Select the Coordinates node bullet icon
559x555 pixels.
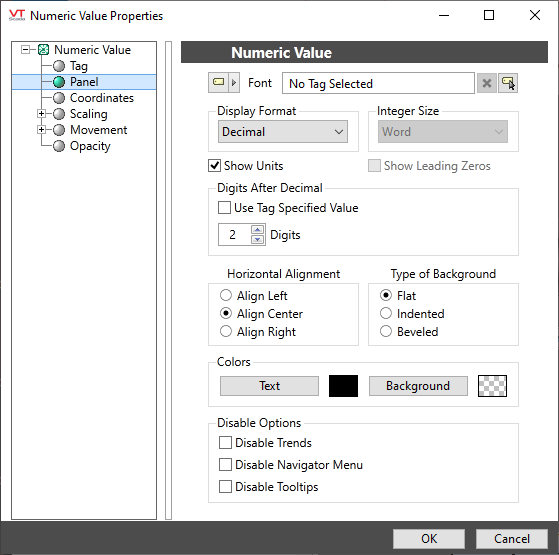(59, 98)
